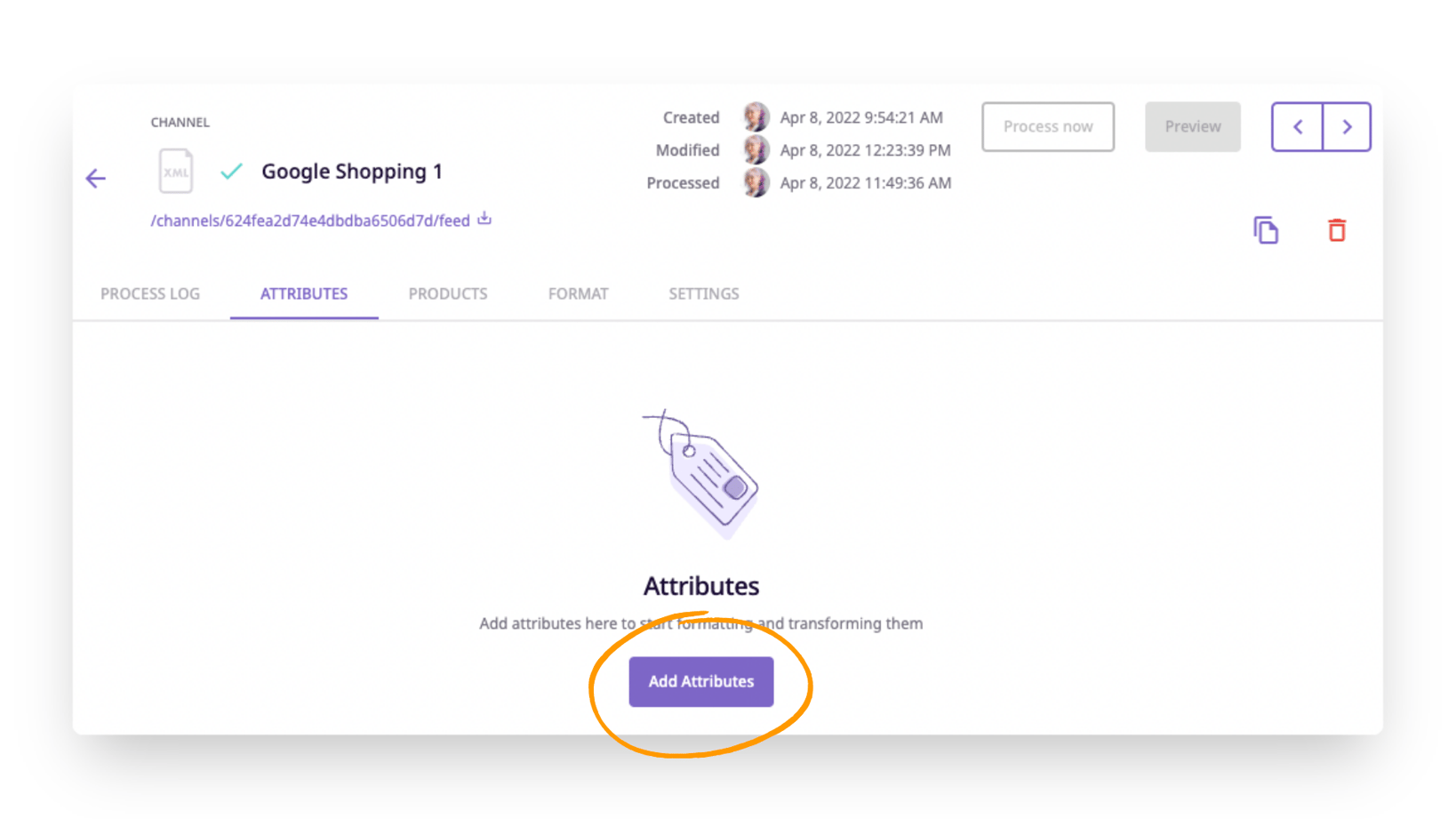Delete the channel using the trash icon
Viewport: 1456px width, 819px height.
pyautogui.click(x=1337, y=229)
